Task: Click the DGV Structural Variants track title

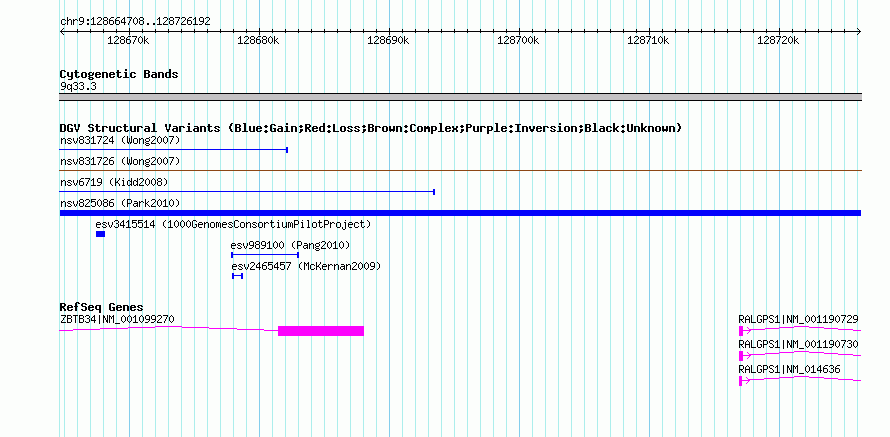Action: pyautogui.click(x=371, y=128)
